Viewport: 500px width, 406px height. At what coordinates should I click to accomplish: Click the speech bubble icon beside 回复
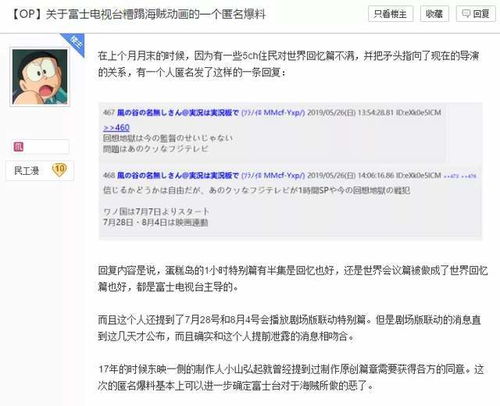coord(466,14)
